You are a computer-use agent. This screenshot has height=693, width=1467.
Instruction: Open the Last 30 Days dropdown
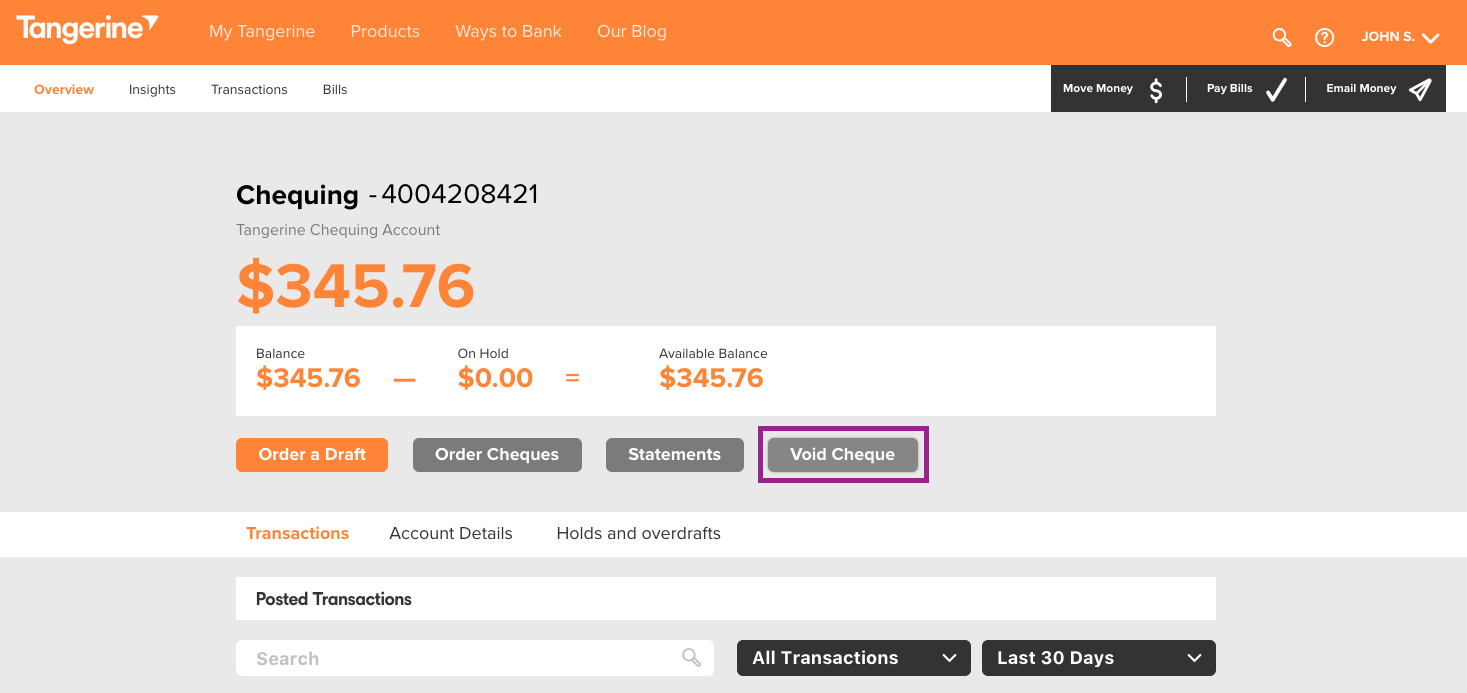click(x=1099, y=658)
